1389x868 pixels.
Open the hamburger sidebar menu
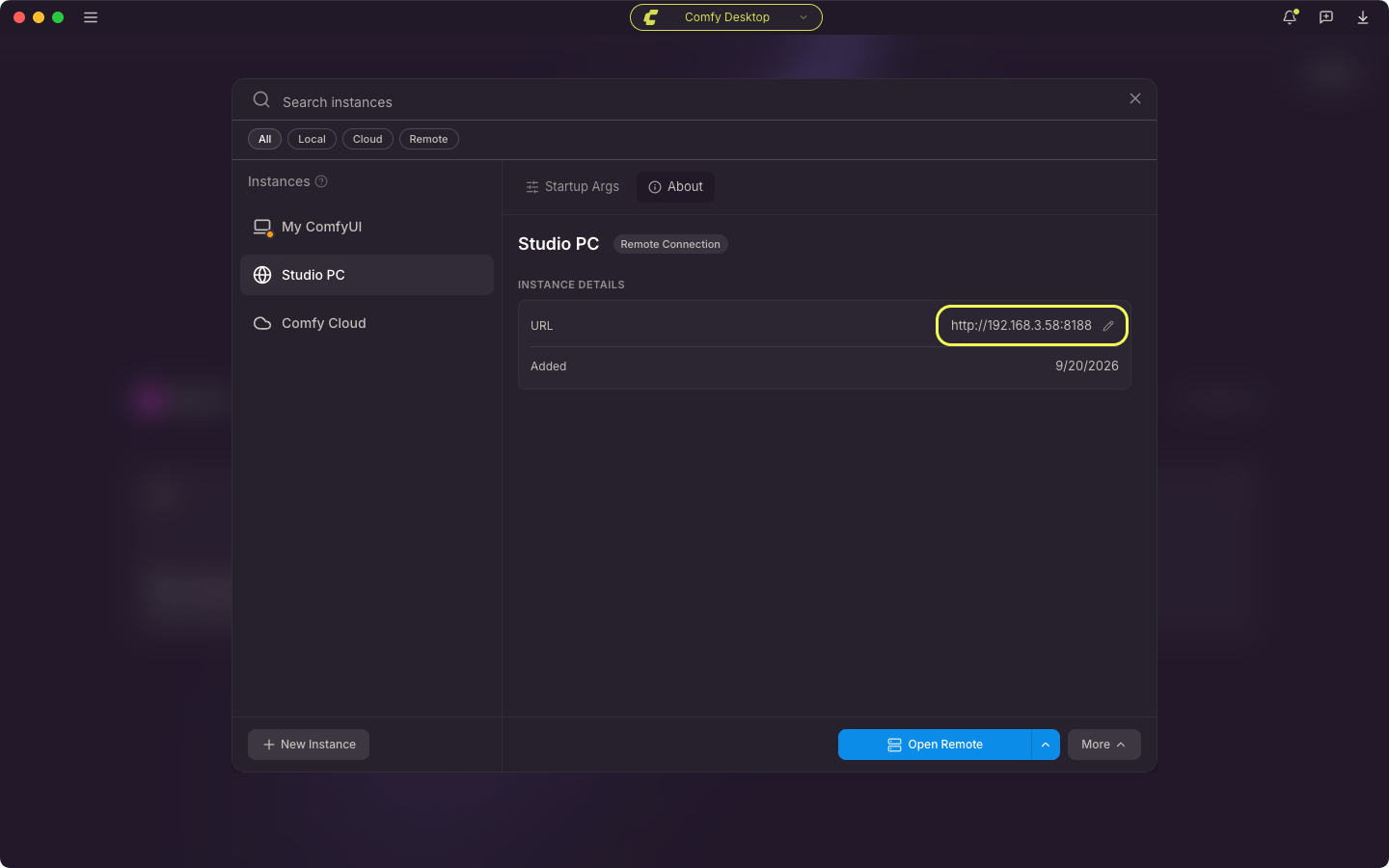pos(91,17)
